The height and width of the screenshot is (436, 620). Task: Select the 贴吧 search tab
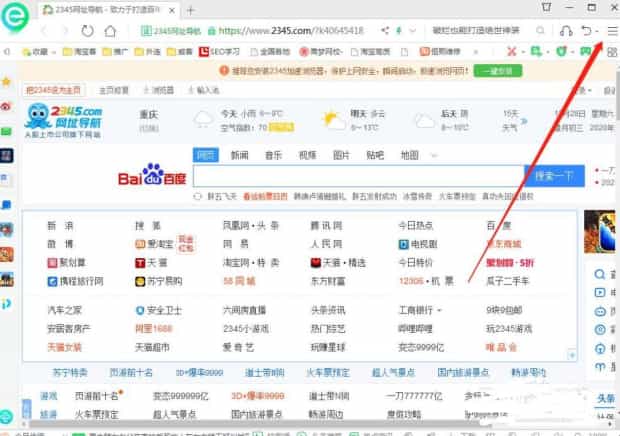tap(375, 155)
